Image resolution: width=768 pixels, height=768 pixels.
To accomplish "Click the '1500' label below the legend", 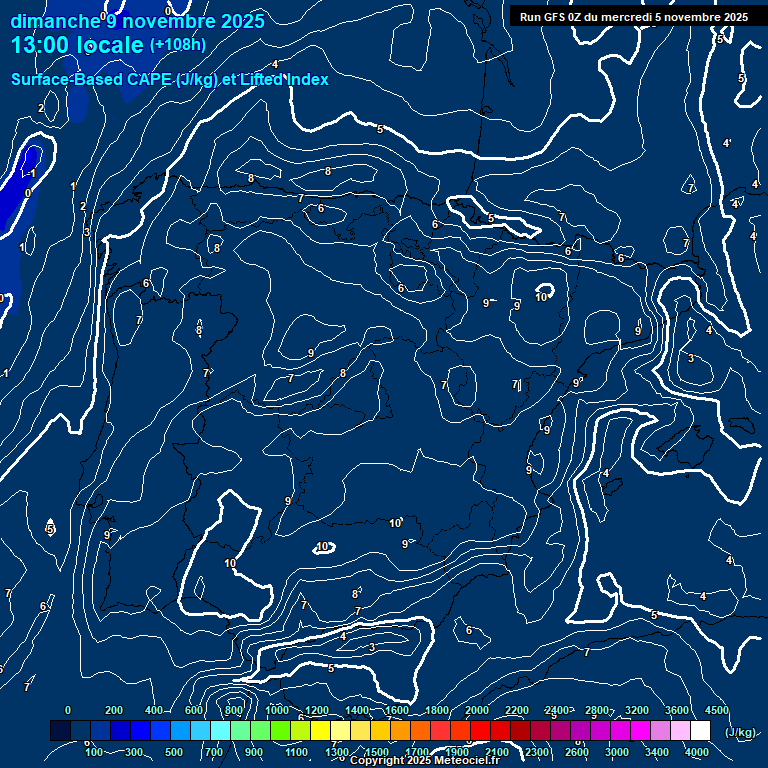I will click(377, 752).
